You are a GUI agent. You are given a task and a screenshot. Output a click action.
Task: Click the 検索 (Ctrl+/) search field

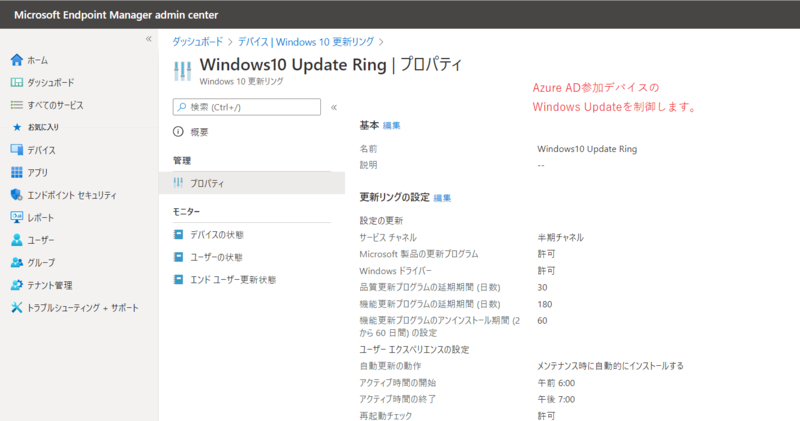coord(247,107)
